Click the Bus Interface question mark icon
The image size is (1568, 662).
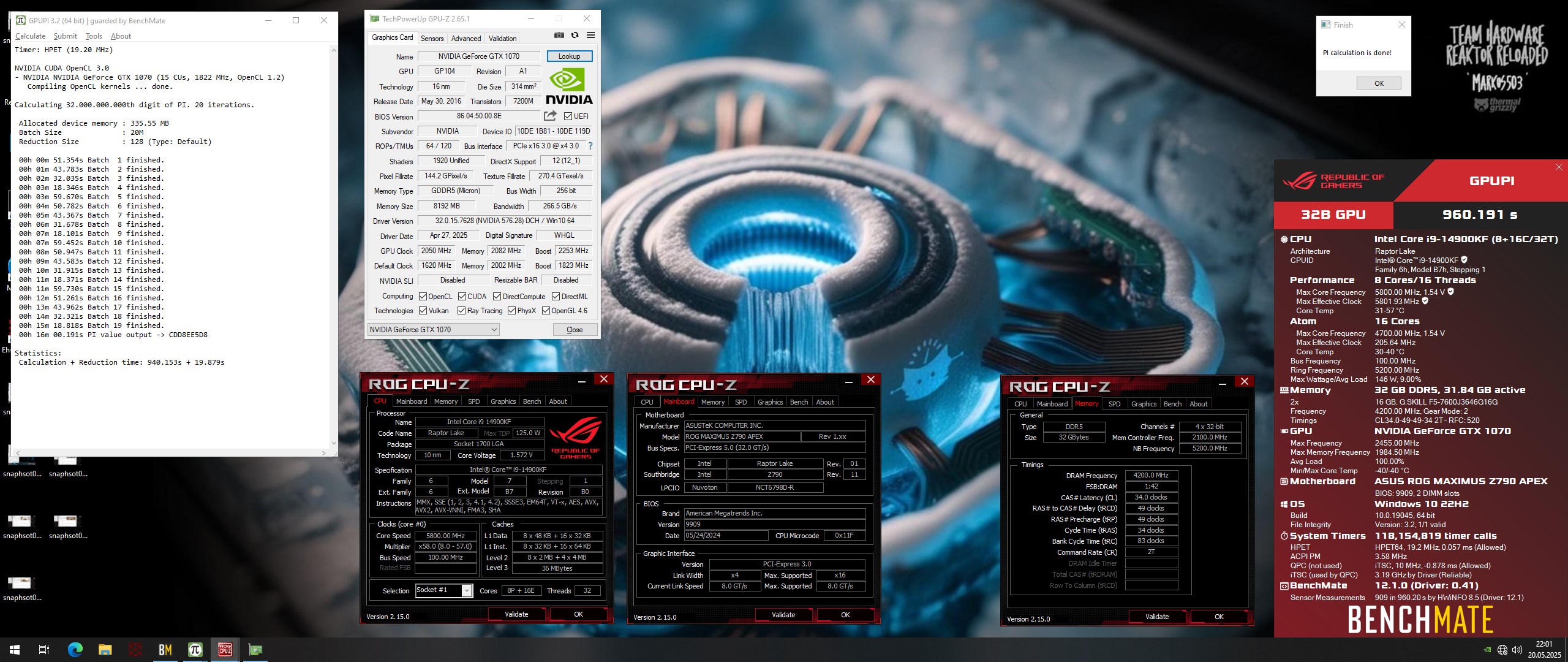tap(590, 146)
